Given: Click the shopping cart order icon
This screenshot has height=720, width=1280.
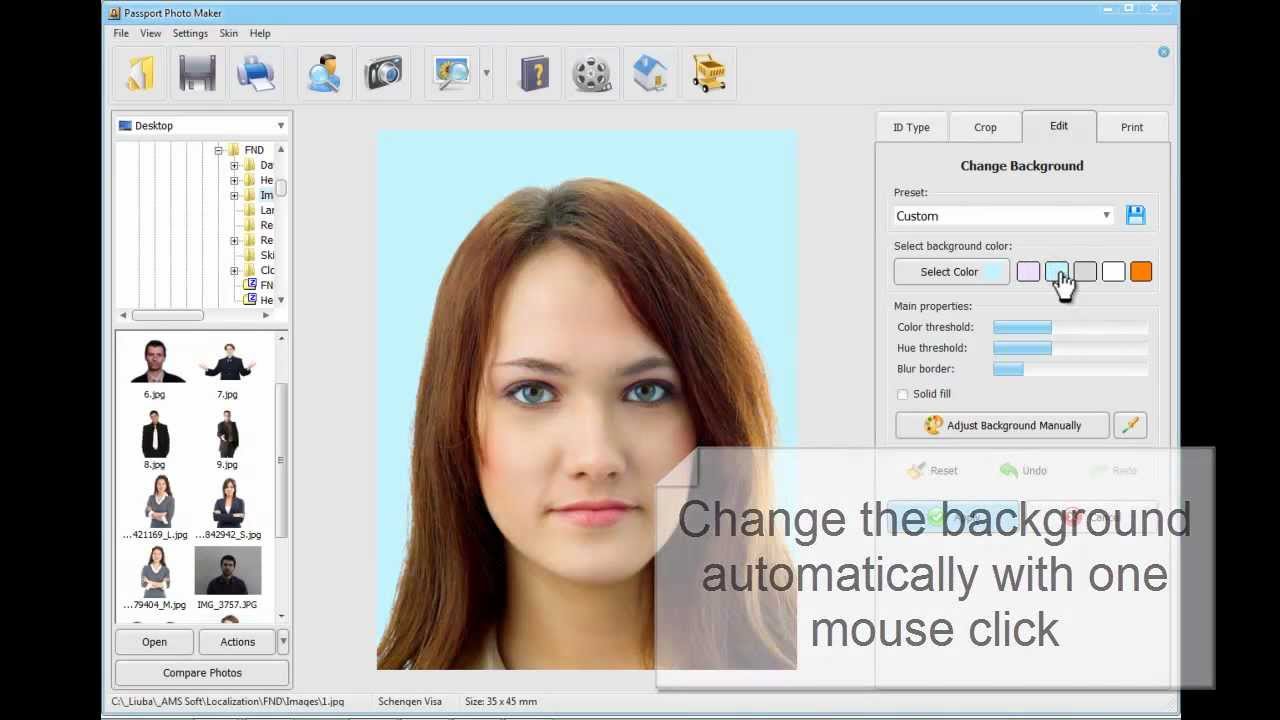Looking at the screenshot, I should click(x=708, y=73).
